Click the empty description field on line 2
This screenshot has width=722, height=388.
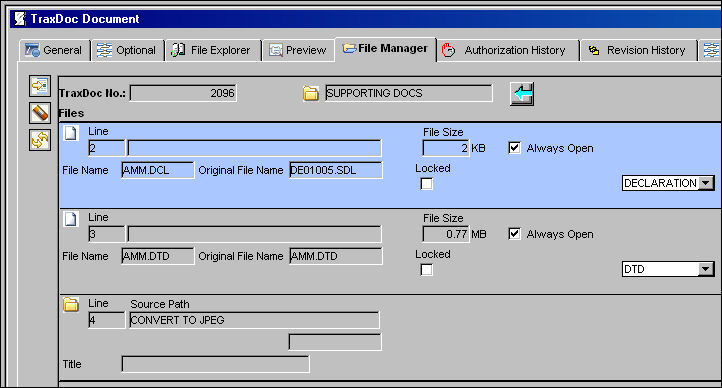(254, 148)
